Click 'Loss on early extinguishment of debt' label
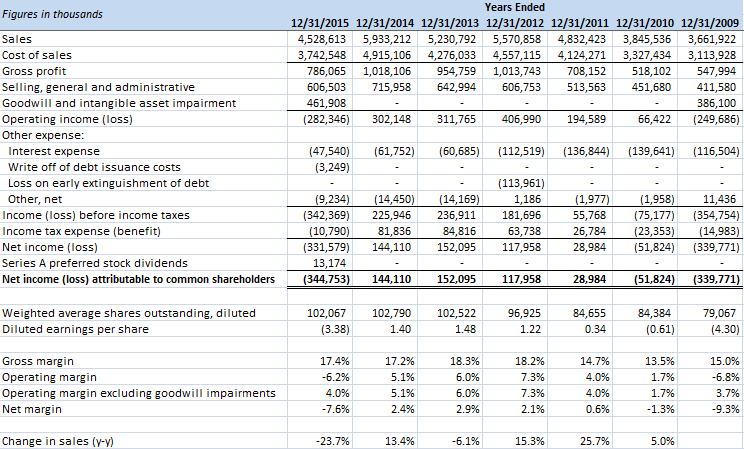The image size is (744, 449). tap(108, 183)
